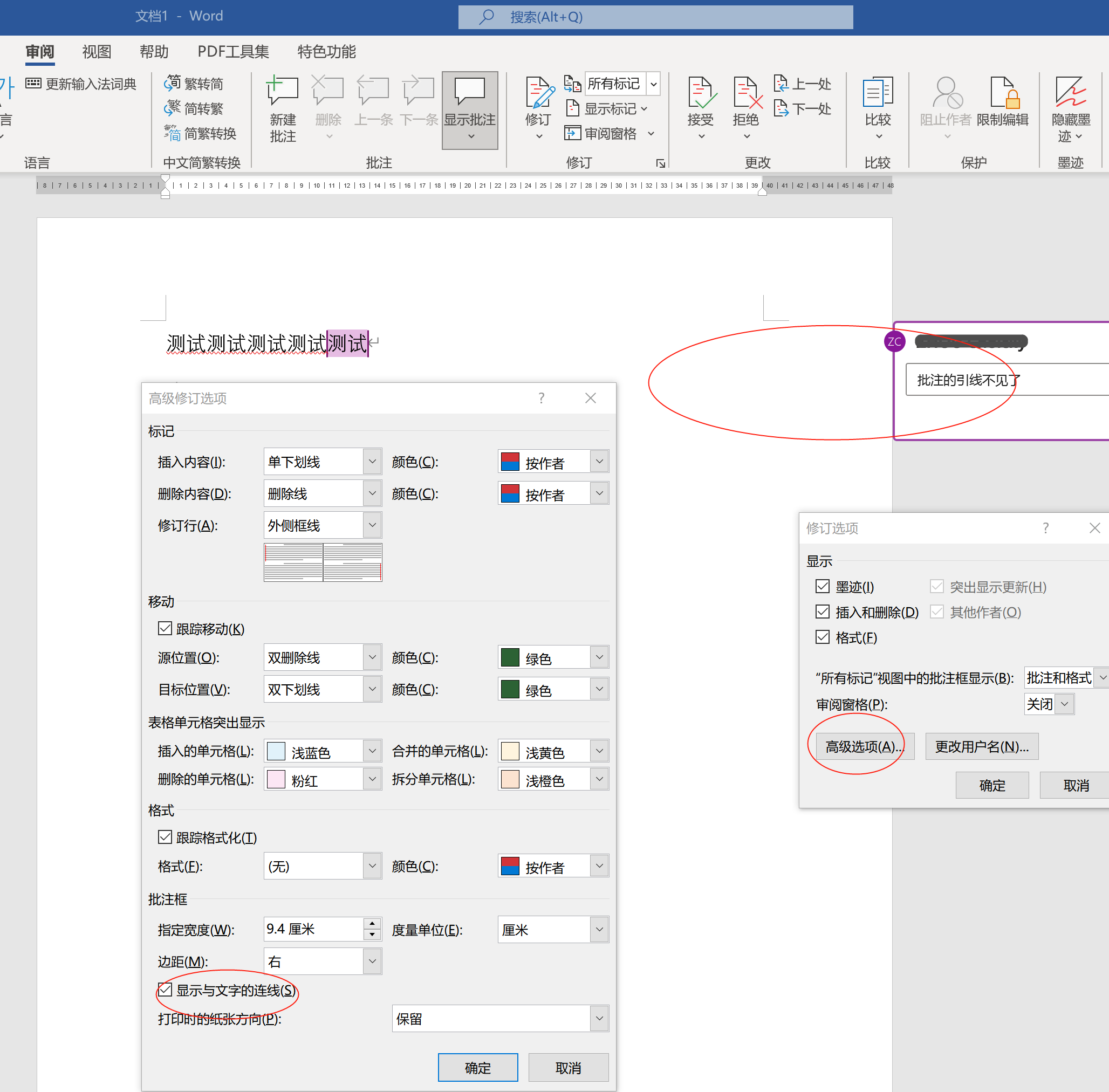Open the Moved to (目标位置) dropdown
This screenshot has width=1109, height=1092.
point(323,689)
